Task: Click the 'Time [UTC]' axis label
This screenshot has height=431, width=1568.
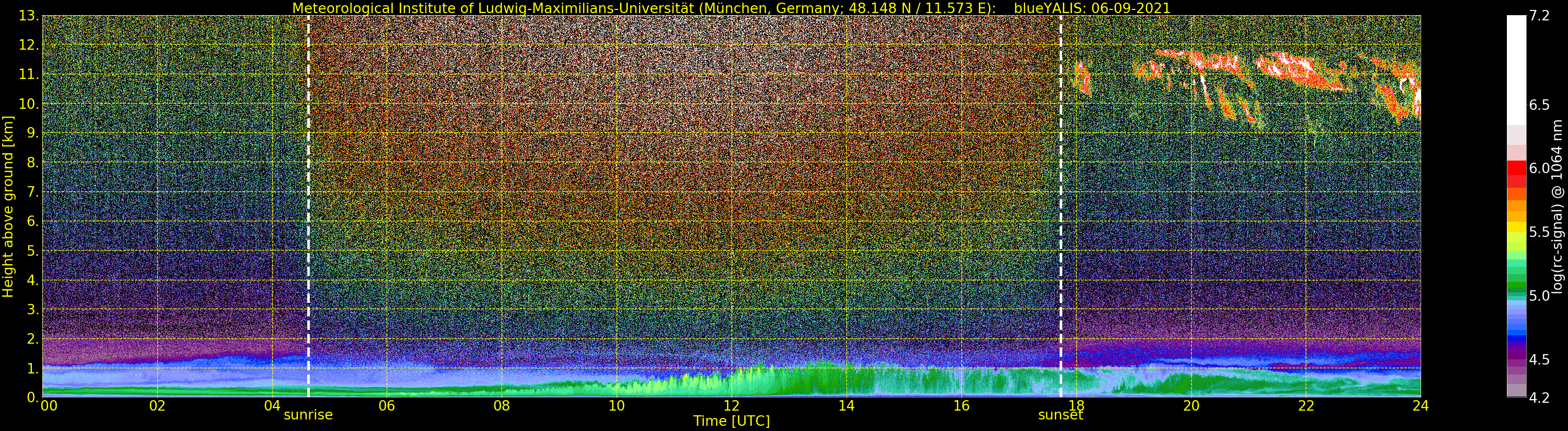Action: click(x=731, y=421)
